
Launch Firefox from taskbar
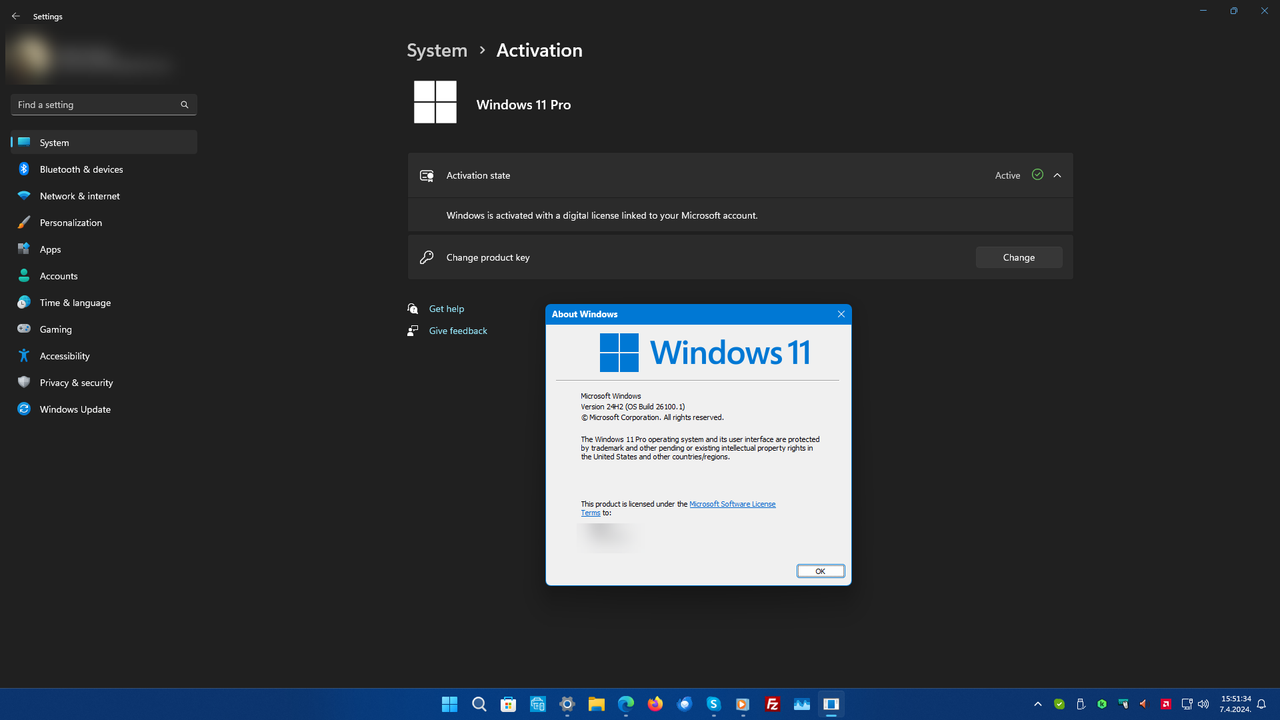[655, 704]
